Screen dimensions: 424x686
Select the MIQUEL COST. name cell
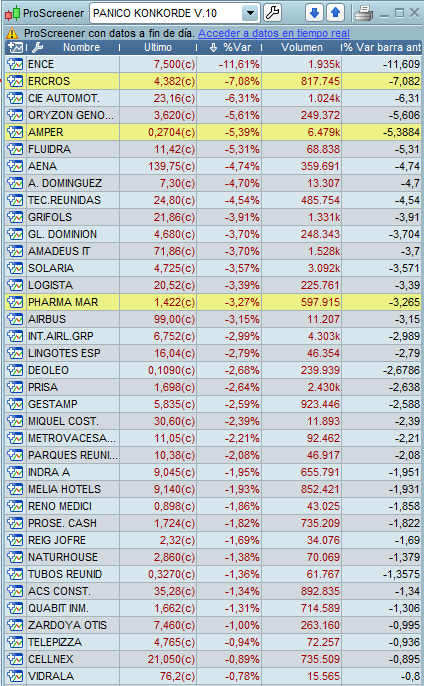(73, 421)
